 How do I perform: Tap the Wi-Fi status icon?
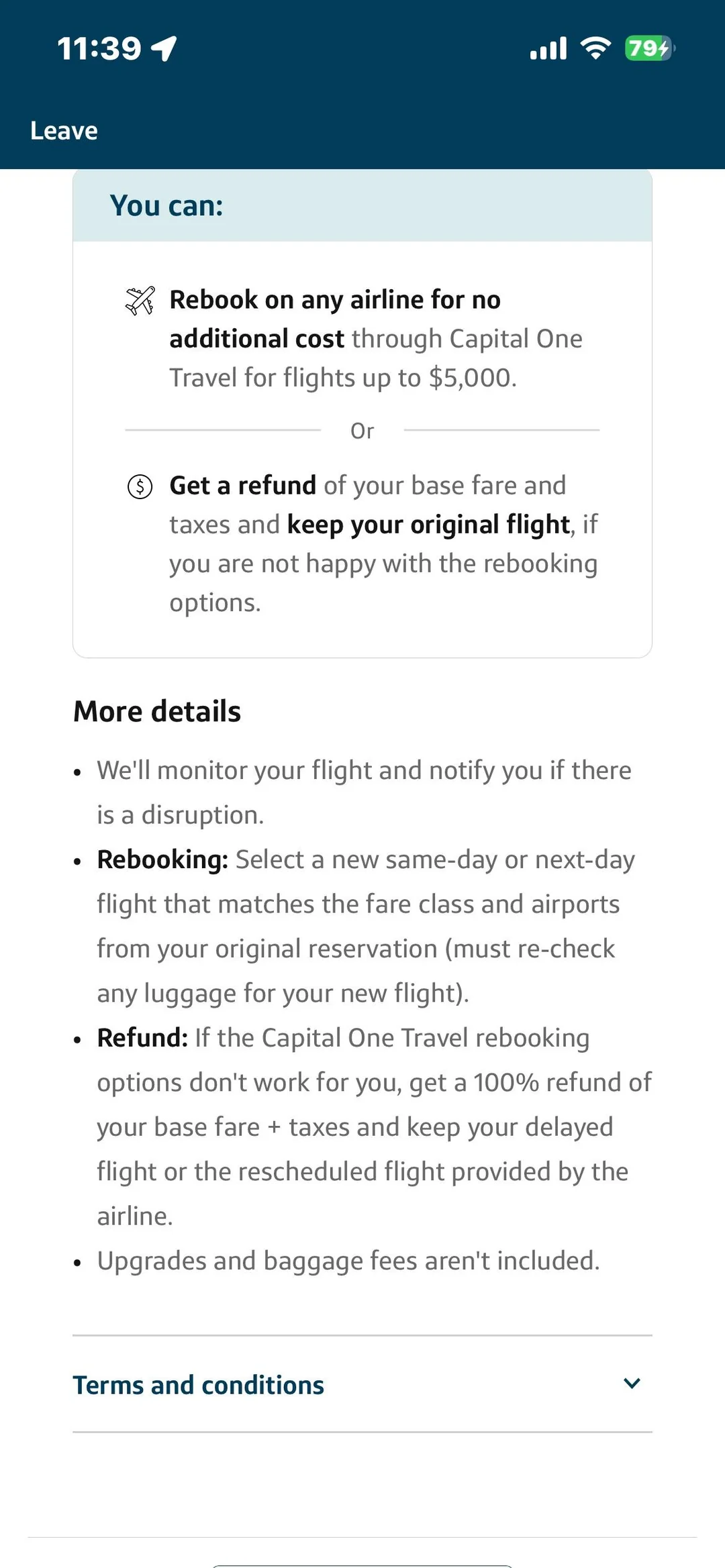596,48
